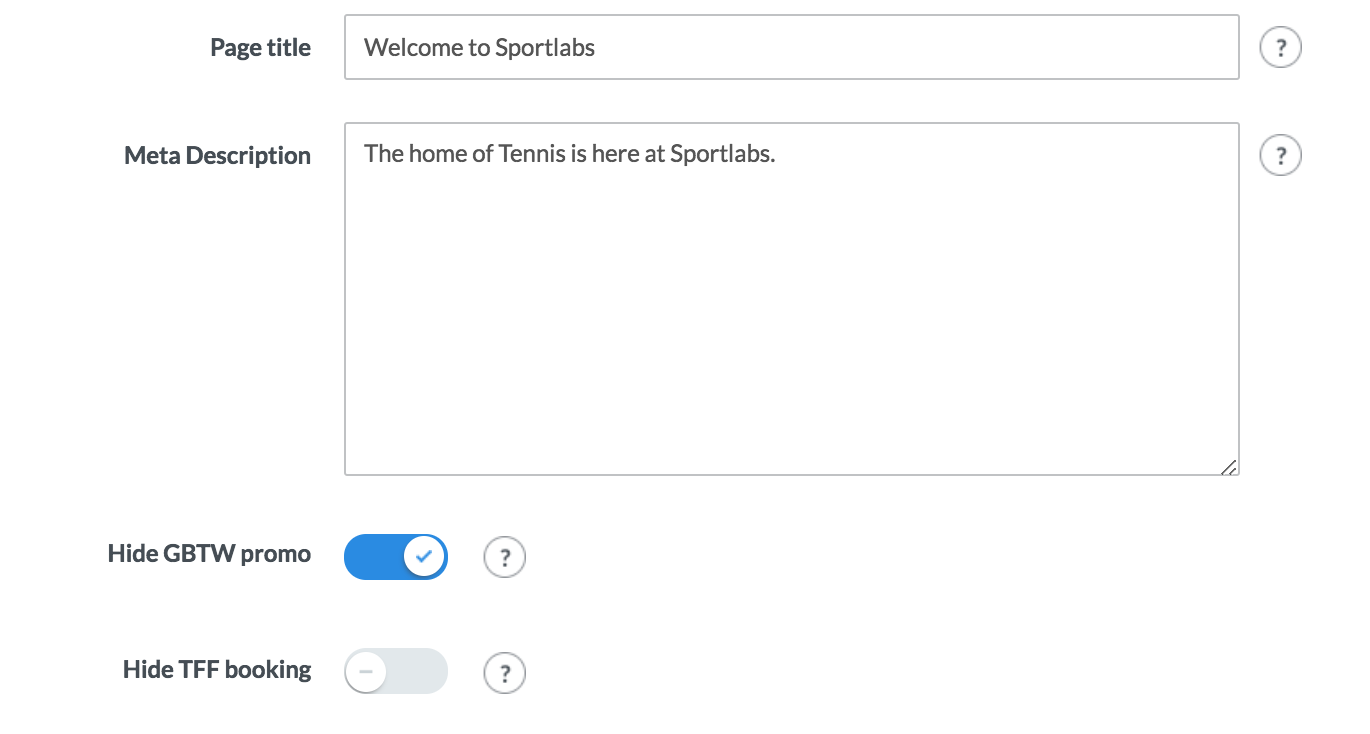Place cursor in "Welcome to Sportlabs" text

pyautogui.click(x=479, y=47)
